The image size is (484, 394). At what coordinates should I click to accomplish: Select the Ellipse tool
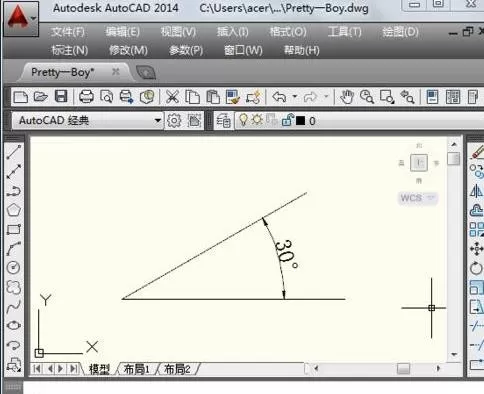14,325
